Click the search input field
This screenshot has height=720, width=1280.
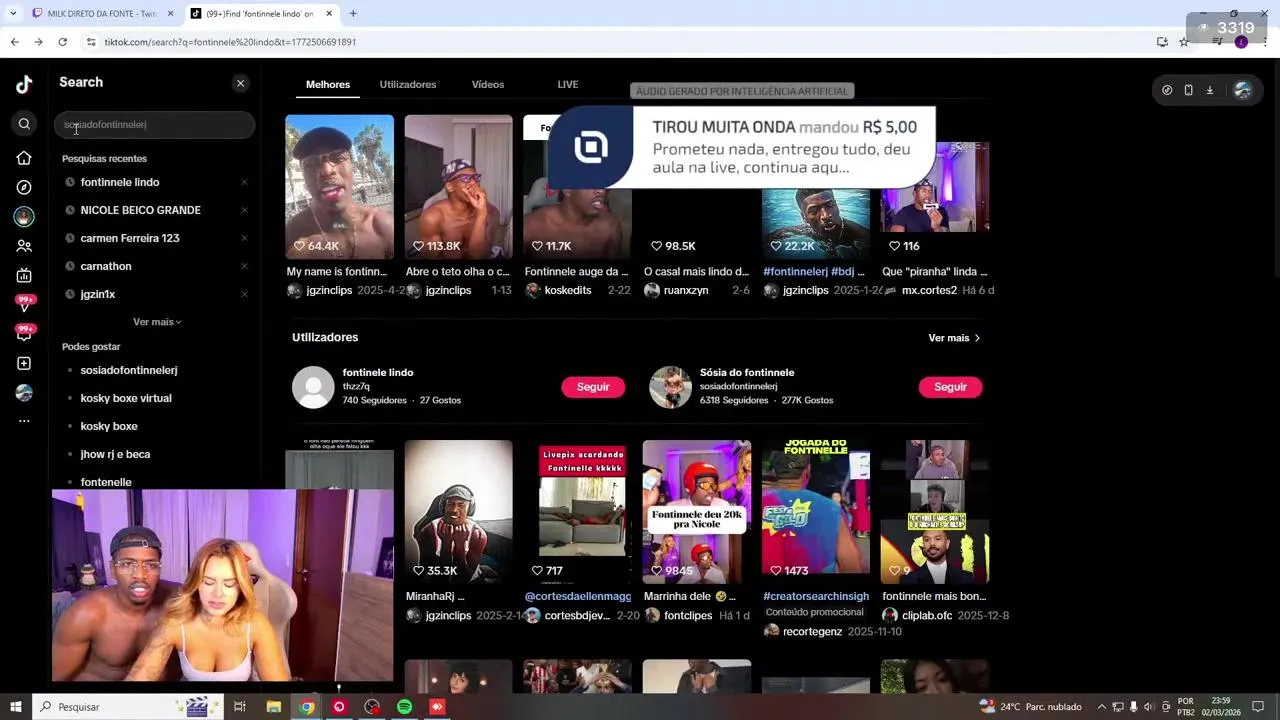click(x=154, y=125)
